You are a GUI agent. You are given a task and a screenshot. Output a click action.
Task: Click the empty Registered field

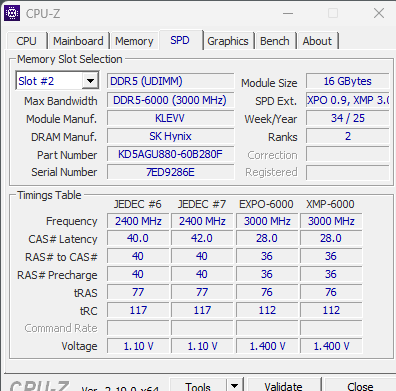coord(348,172)
